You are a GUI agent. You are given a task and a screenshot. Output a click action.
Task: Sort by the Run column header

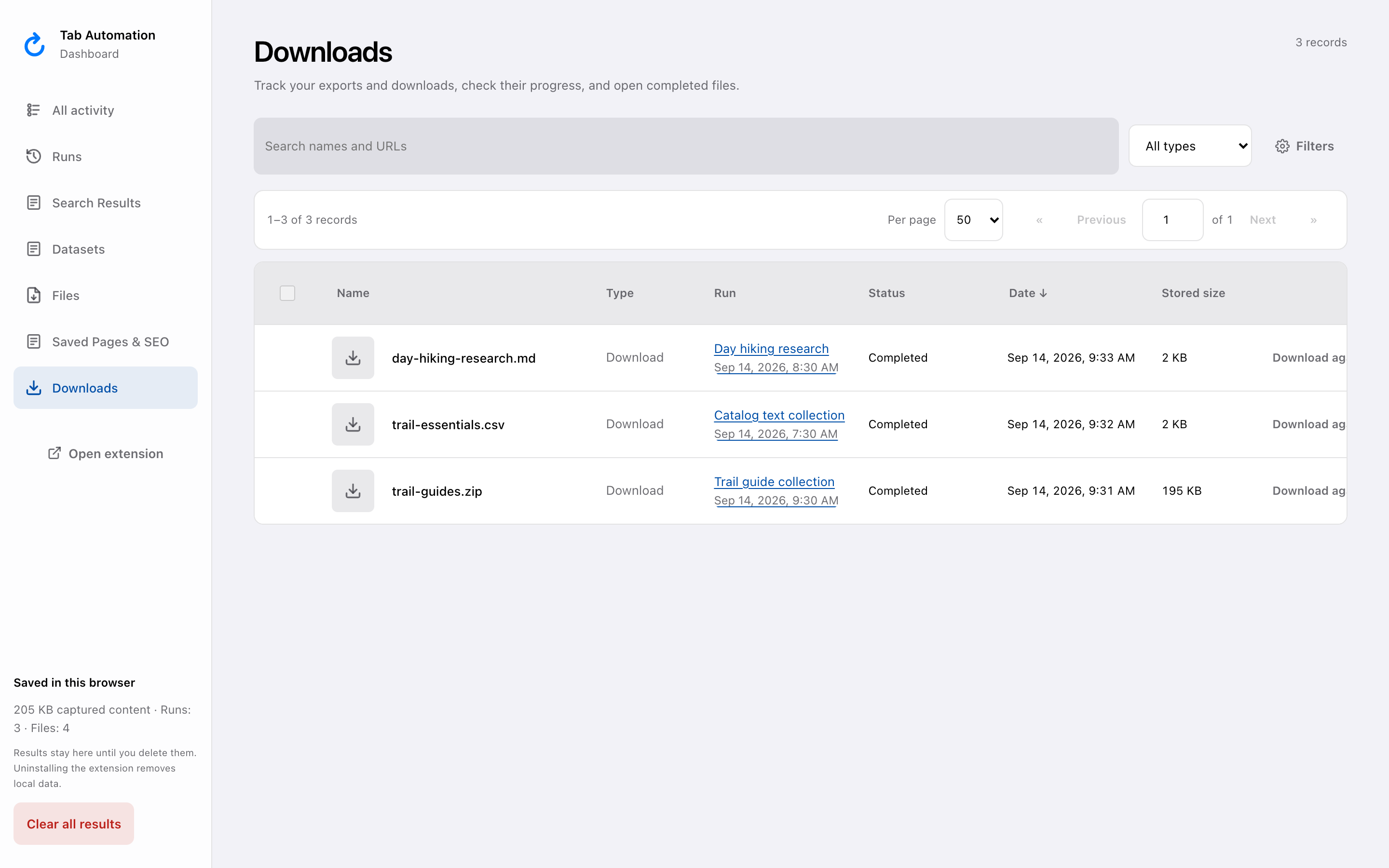(x=725, y=293)
